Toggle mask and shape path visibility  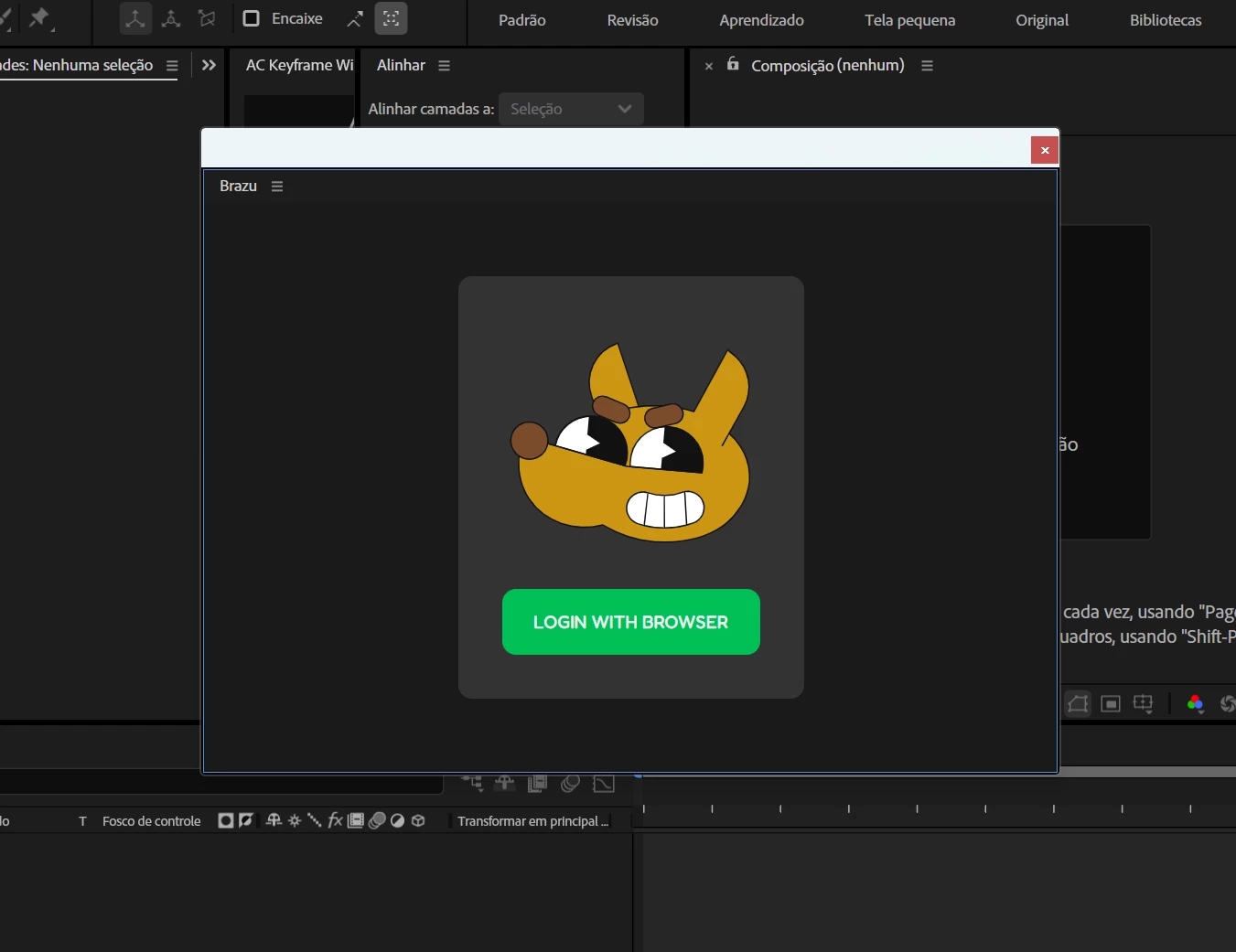(x=1079, y=703)
